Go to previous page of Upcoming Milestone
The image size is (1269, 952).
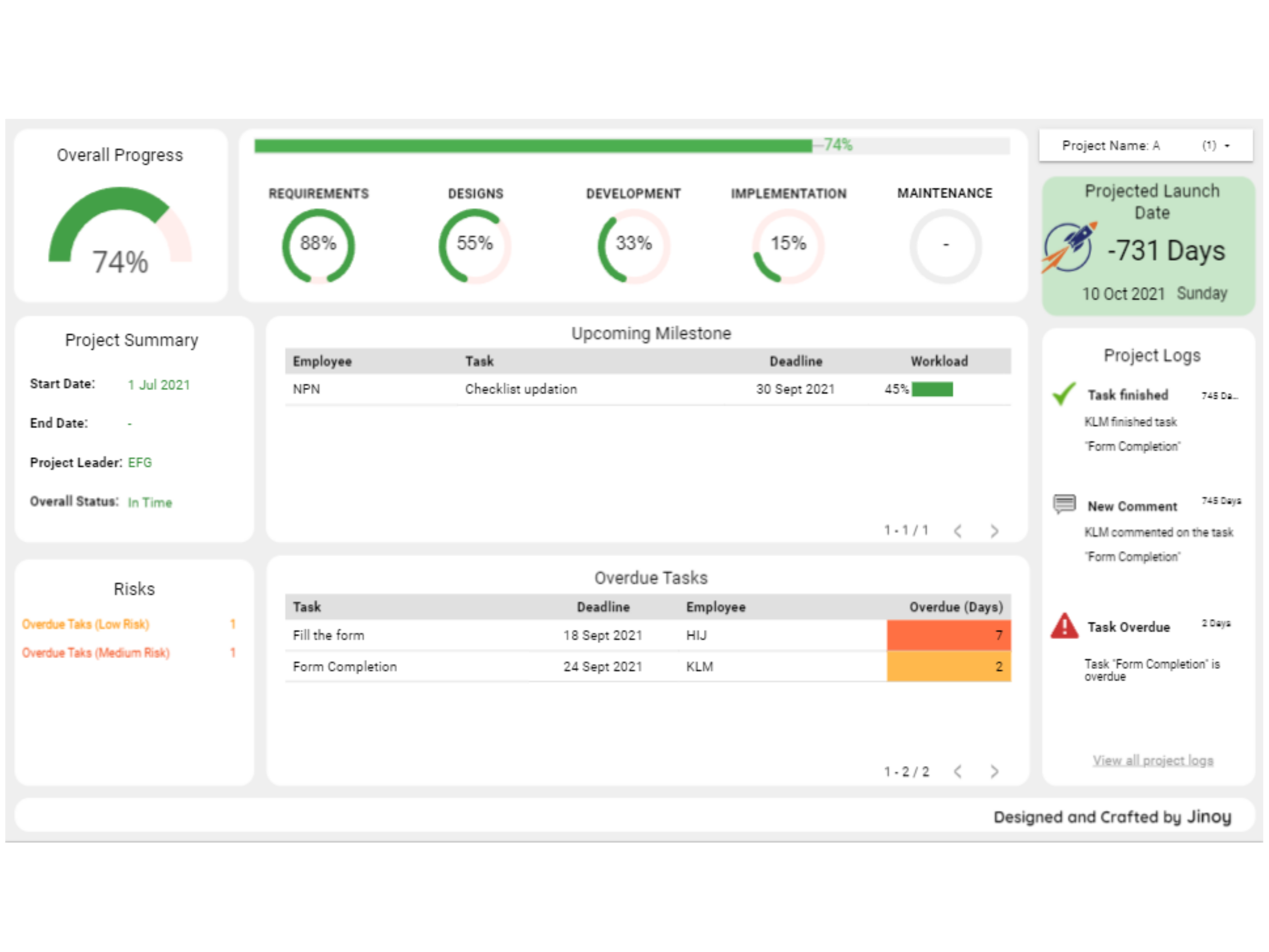click(957, 531)
